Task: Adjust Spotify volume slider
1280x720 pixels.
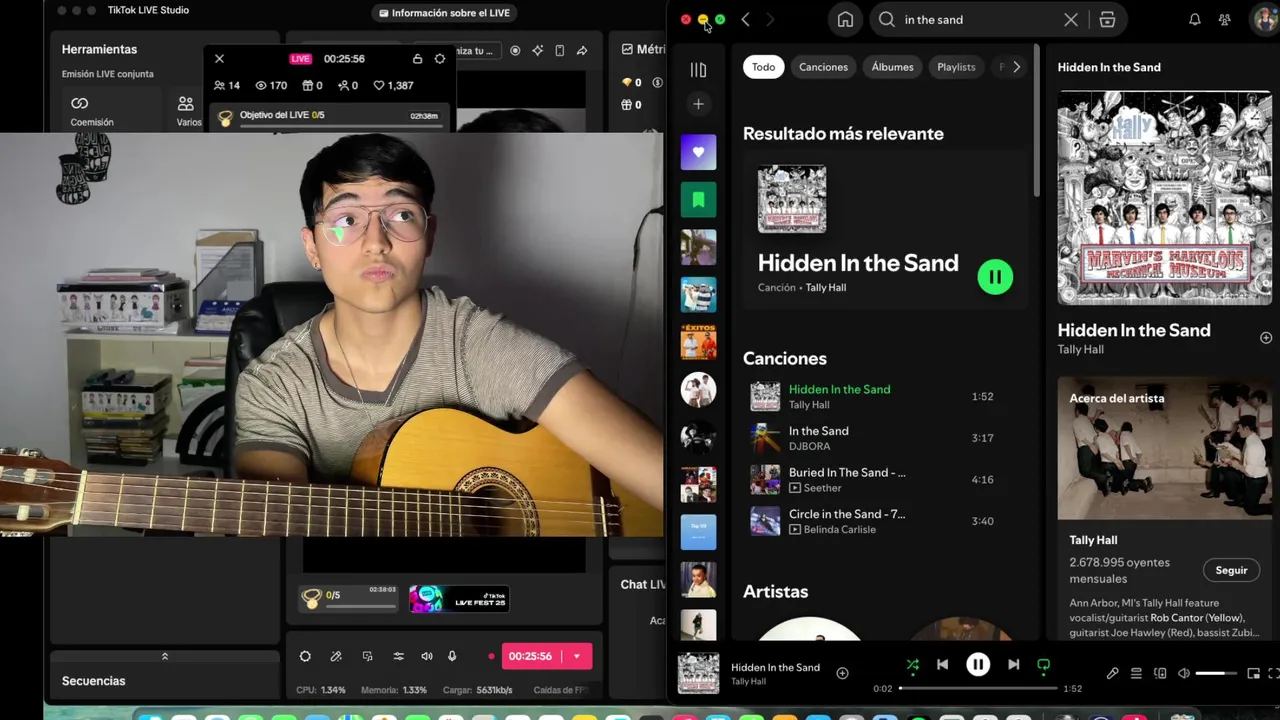Action: click(1216, 674)
